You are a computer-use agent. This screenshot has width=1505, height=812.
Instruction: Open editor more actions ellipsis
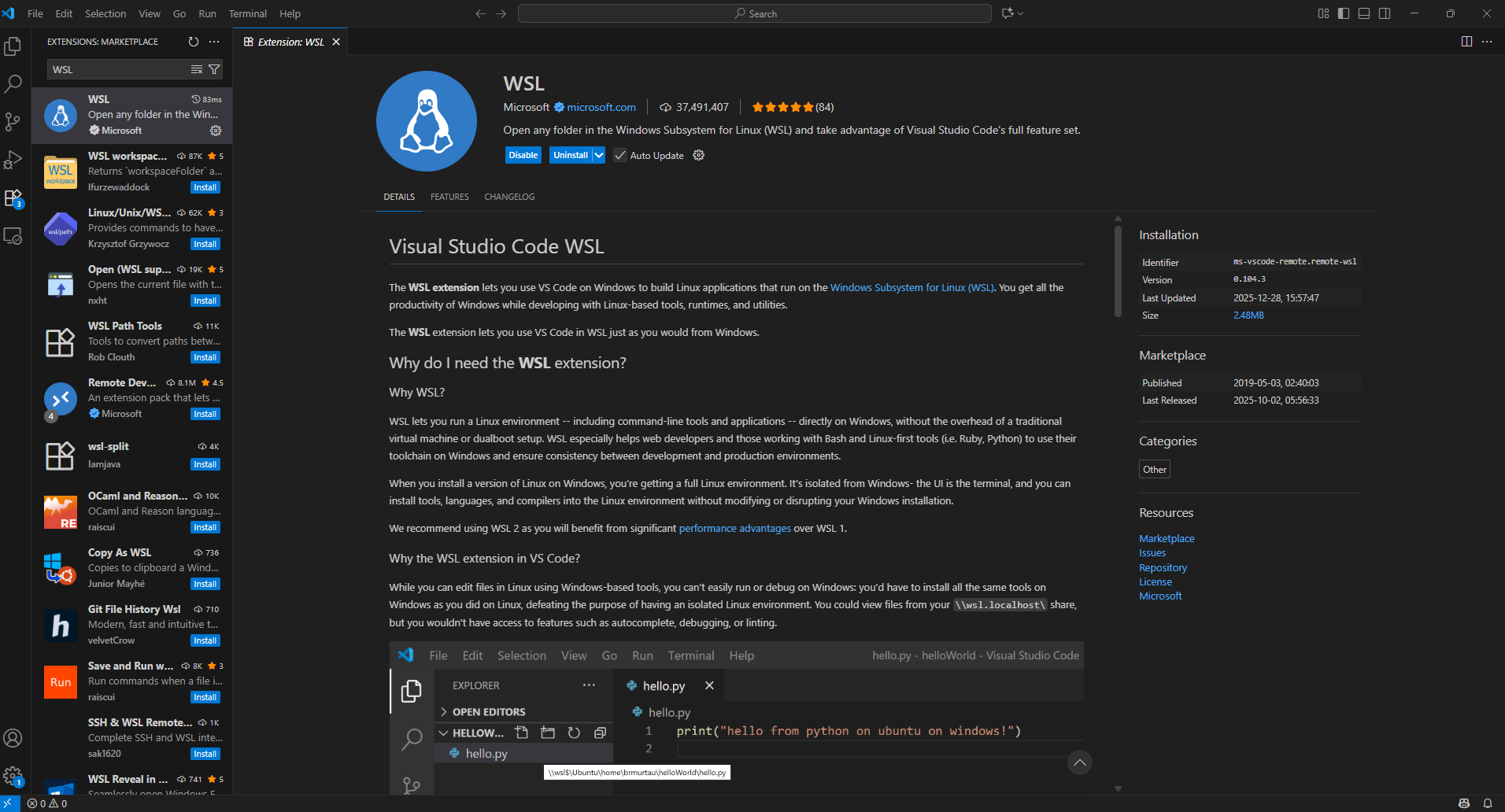(x=1487, y=42)
